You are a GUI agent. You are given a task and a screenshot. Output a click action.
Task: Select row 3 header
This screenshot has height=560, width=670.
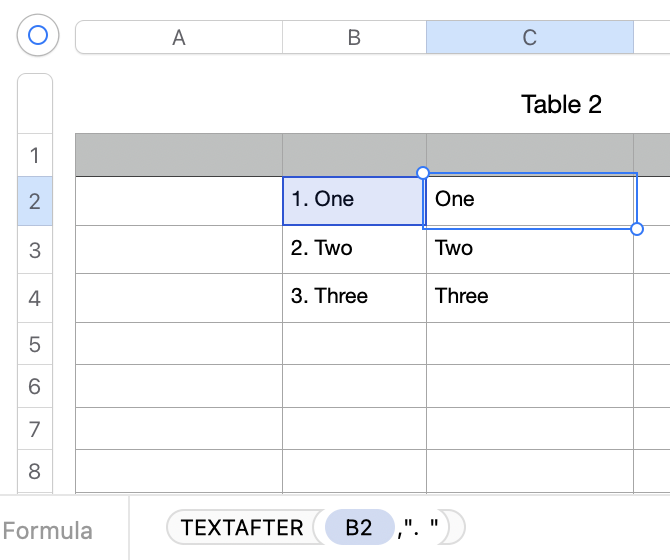pos(35,249)
